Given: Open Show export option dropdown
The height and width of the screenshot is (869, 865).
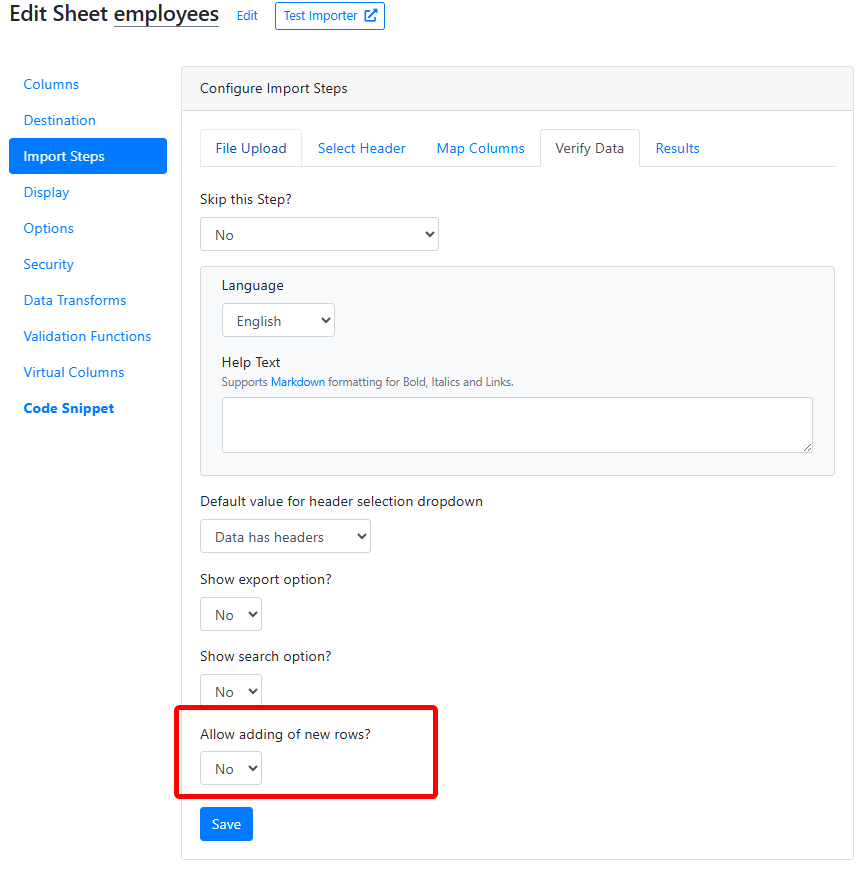Looking at the screenshot, I should (231, 614).
